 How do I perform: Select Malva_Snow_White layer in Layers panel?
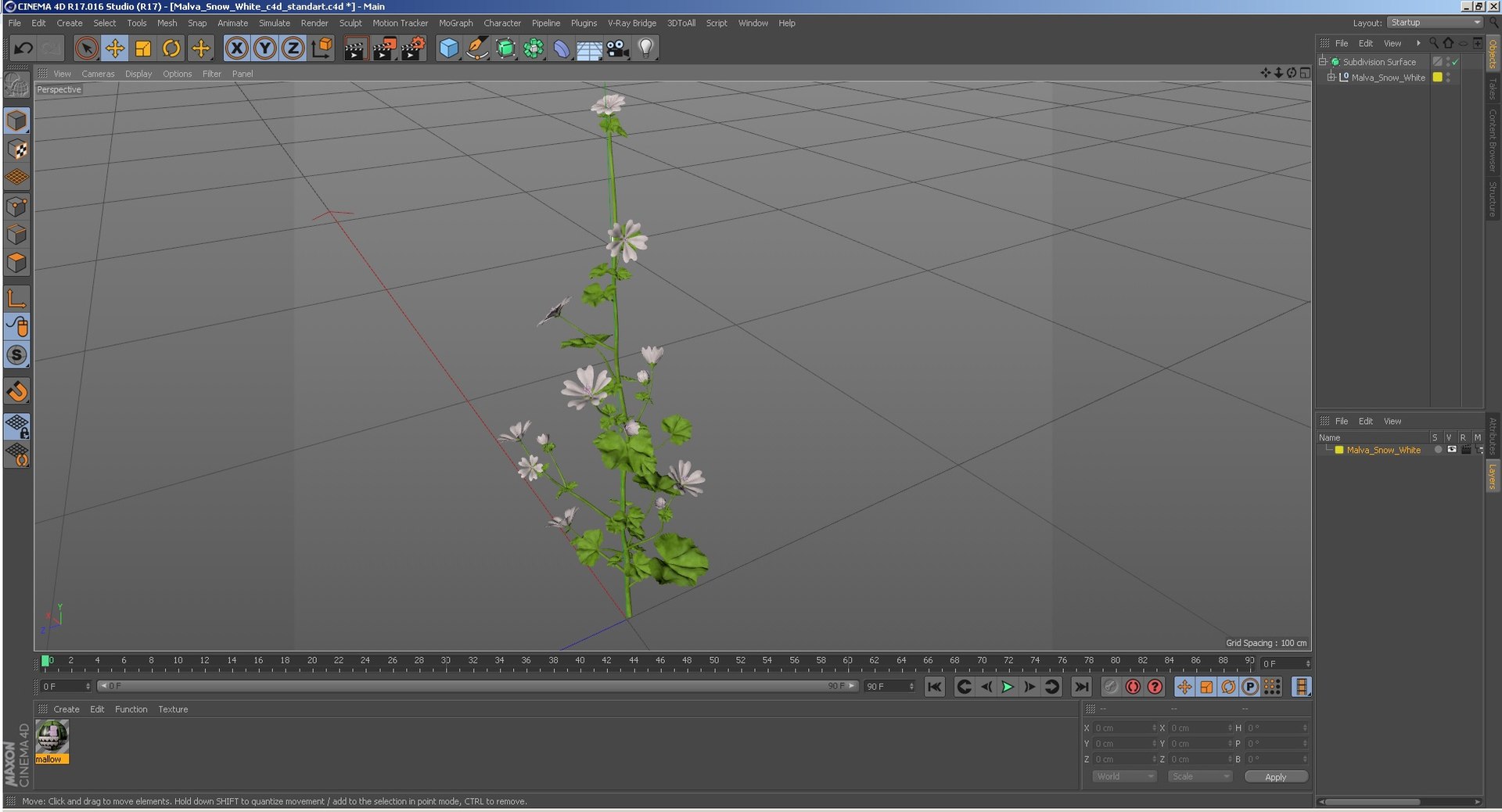tap(1383, 450)
